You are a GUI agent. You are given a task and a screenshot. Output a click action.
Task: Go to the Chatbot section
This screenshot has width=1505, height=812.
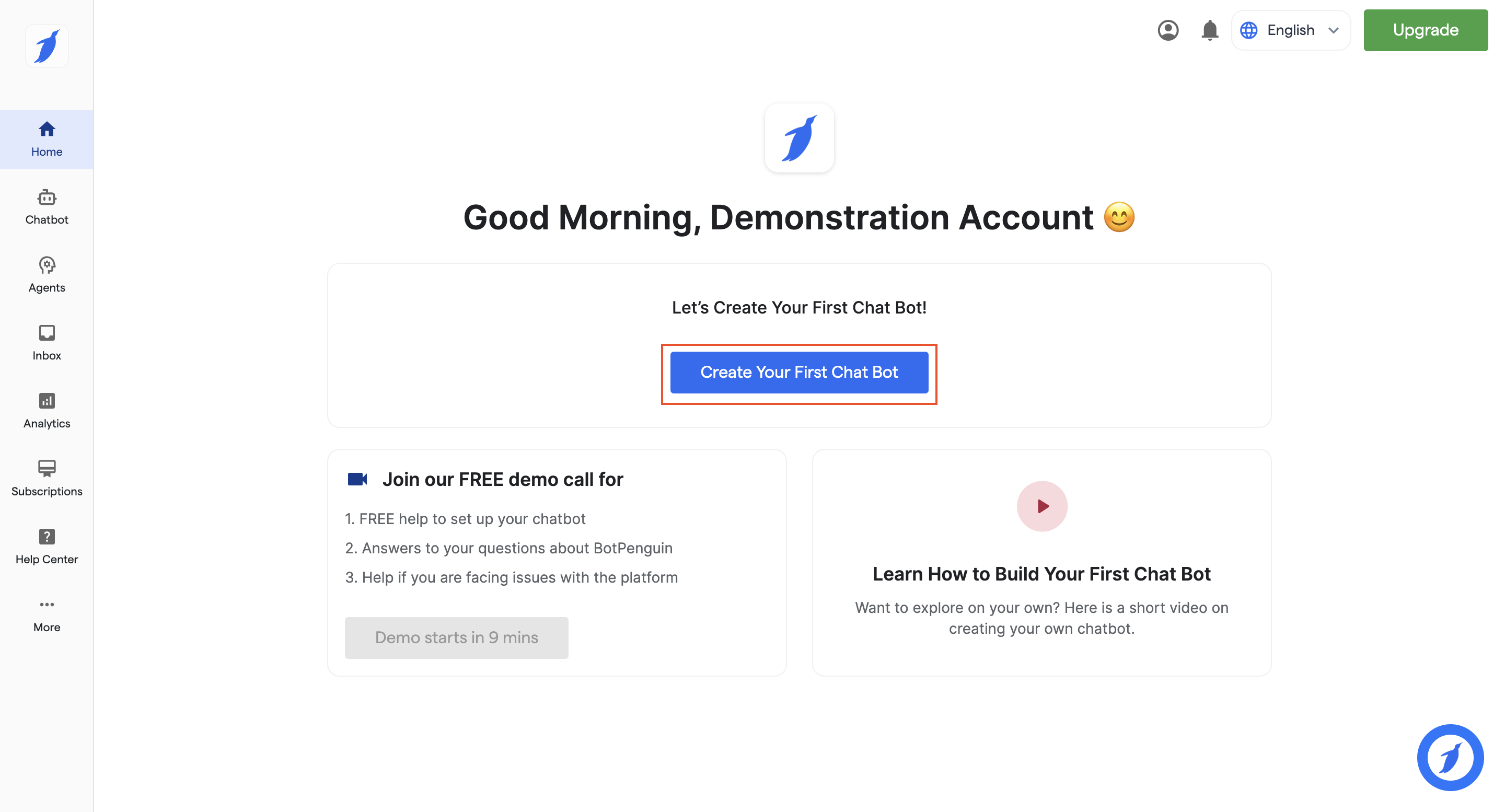[x=47, y=207]
